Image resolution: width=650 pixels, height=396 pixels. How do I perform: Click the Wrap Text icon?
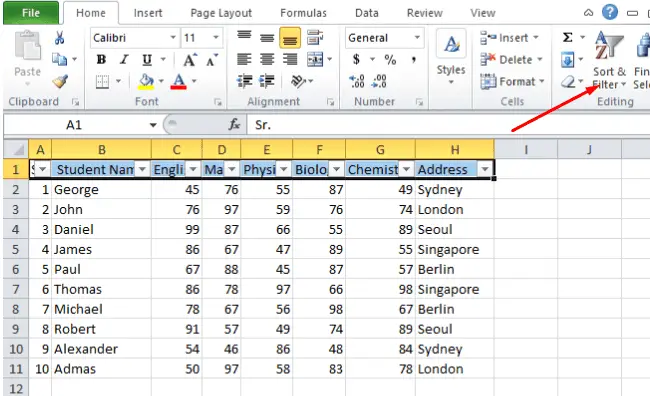(315, 37)
